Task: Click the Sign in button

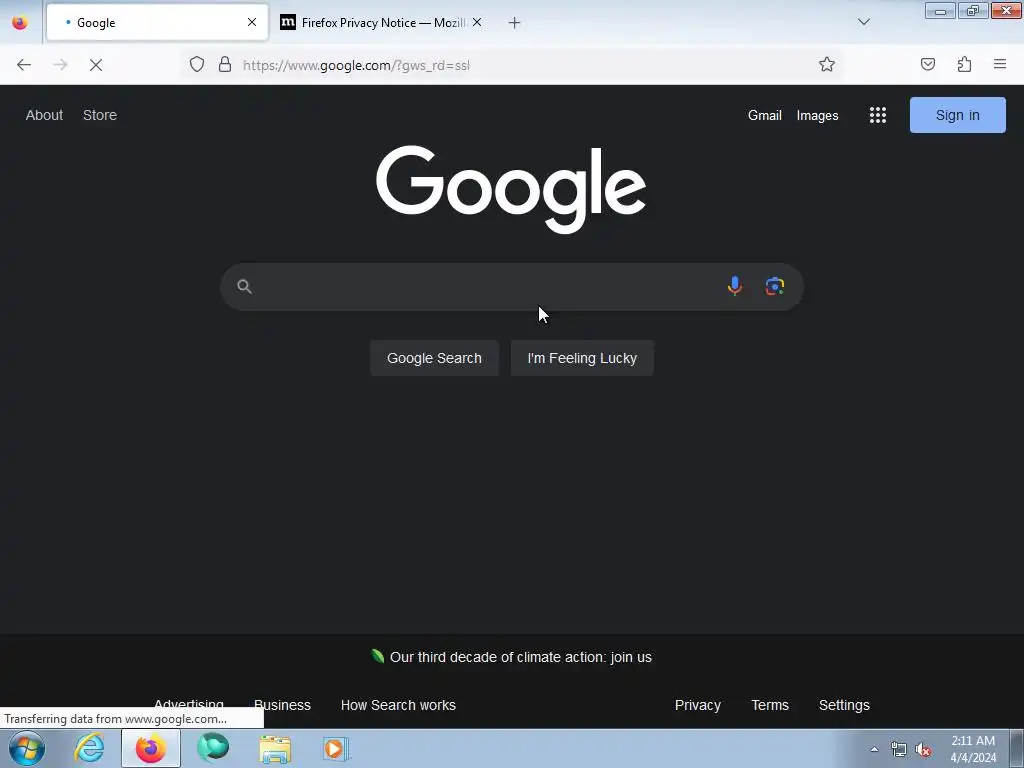Action: coord(957,115)
